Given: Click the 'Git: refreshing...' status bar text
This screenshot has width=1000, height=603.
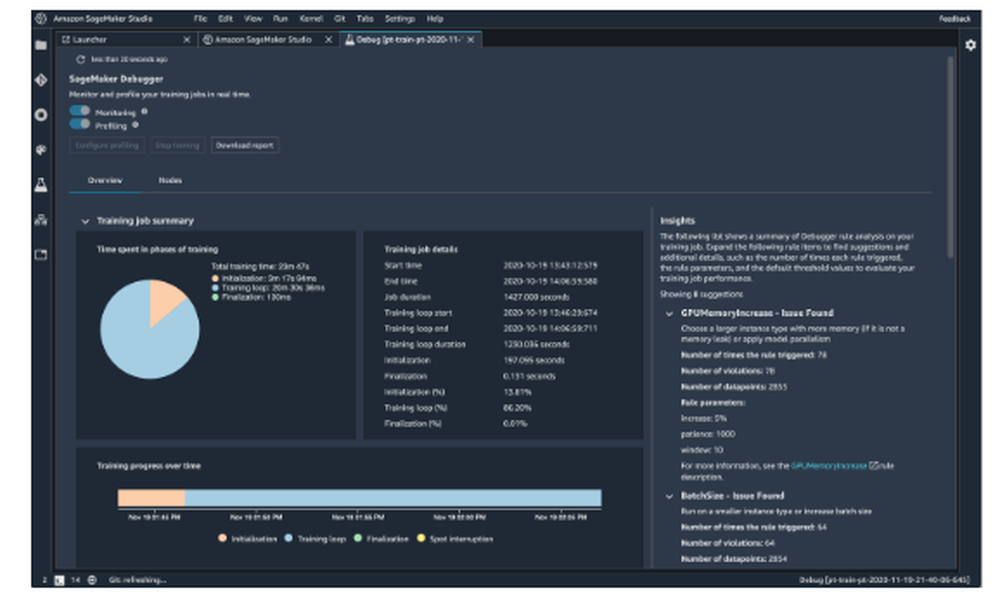Looking at the screenshot, I should tap(137, 580).
